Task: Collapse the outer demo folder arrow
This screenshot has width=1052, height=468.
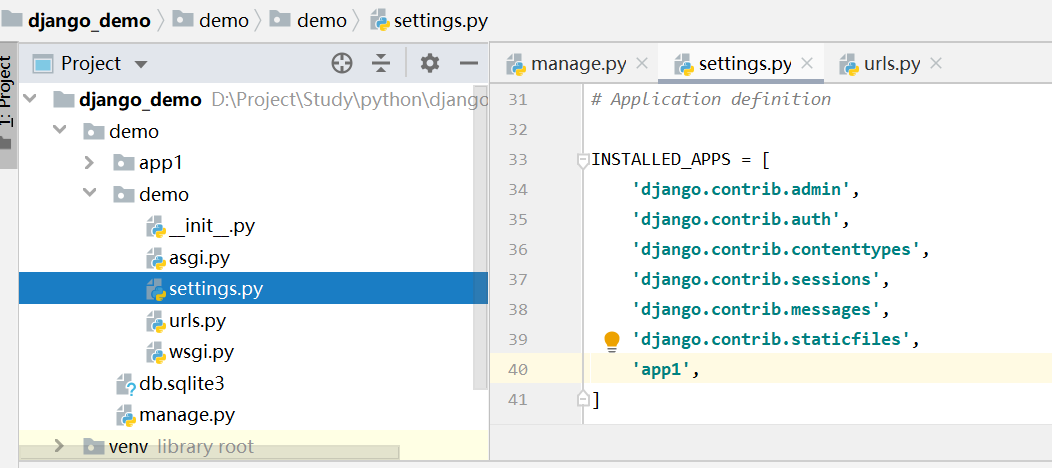Action: point(60,131)
